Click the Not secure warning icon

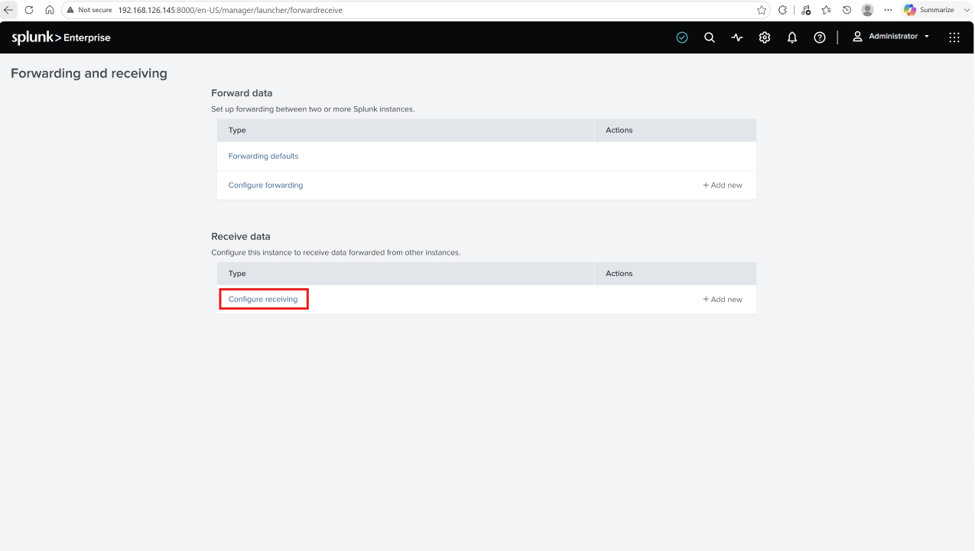click(70, 10)
